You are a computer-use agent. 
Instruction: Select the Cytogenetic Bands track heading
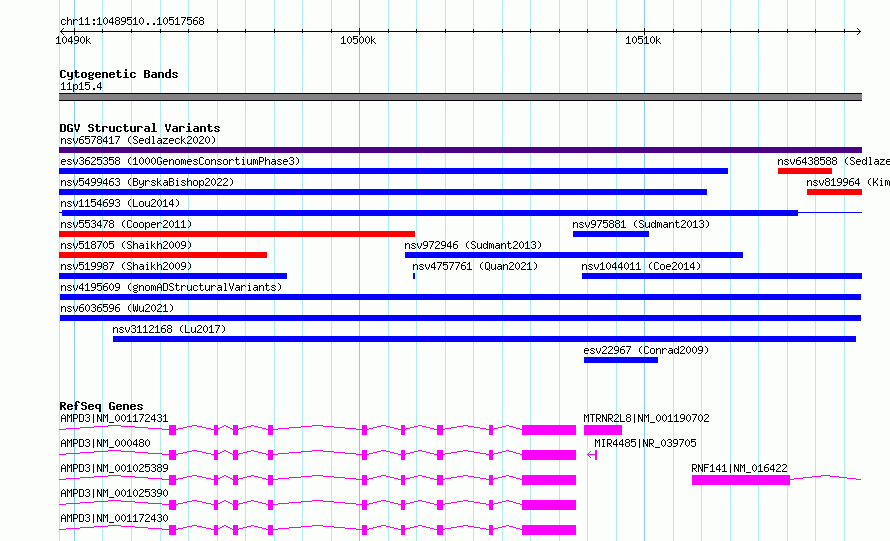[x=119, y=74]
